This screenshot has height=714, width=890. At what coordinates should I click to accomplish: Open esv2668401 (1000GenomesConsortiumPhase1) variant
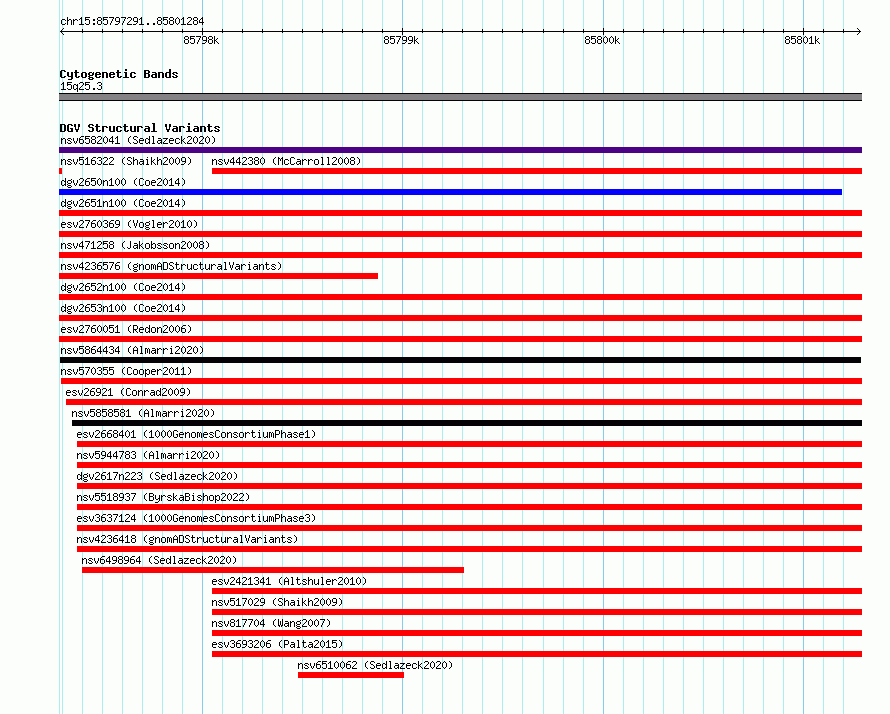pos(196,434)
